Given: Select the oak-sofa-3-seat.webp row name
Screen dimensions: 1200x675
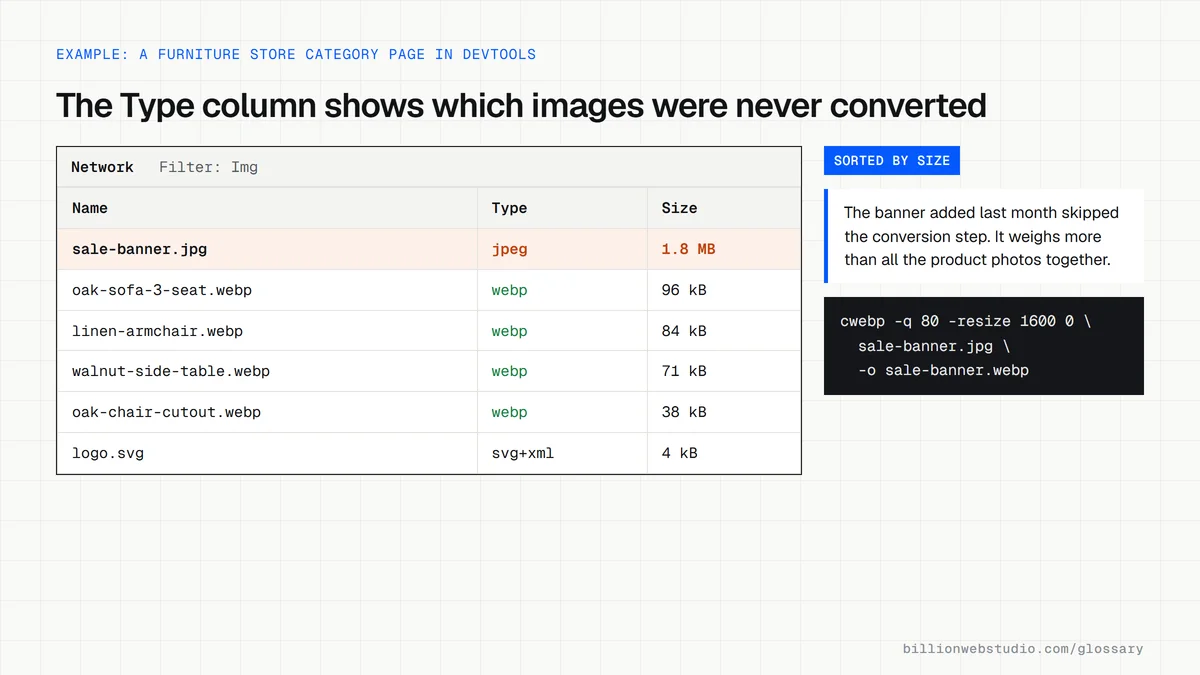Looking at the screenshot, I should pyautogui.click(x=162, y=290).
